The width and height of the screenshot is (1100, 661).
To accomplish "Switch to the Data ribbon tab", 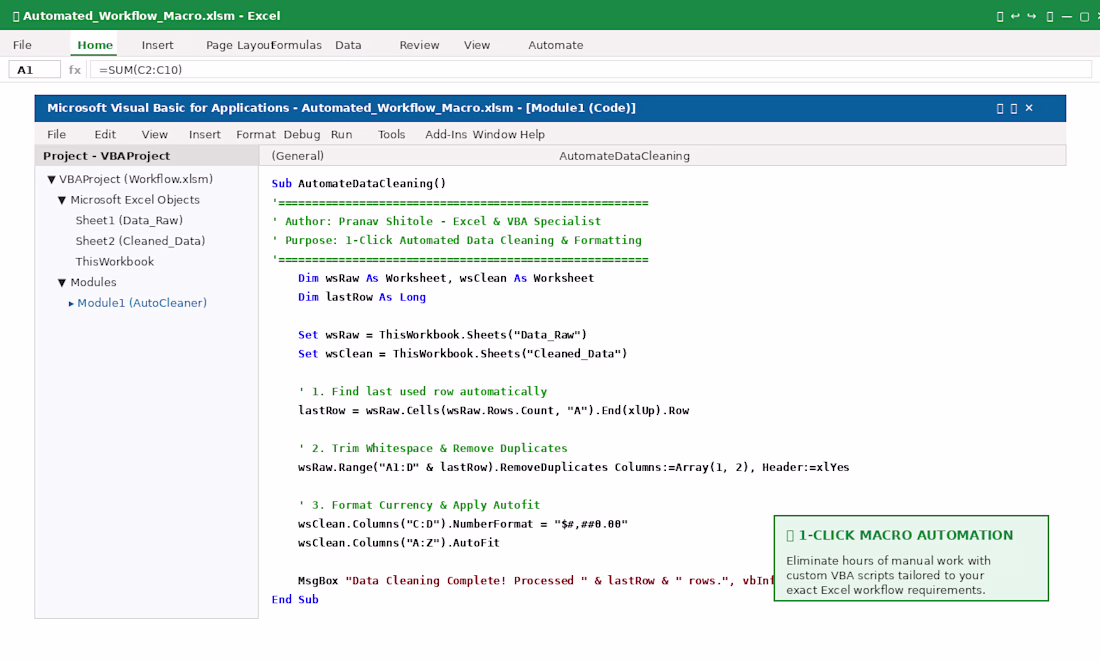I will coord(348,45).
